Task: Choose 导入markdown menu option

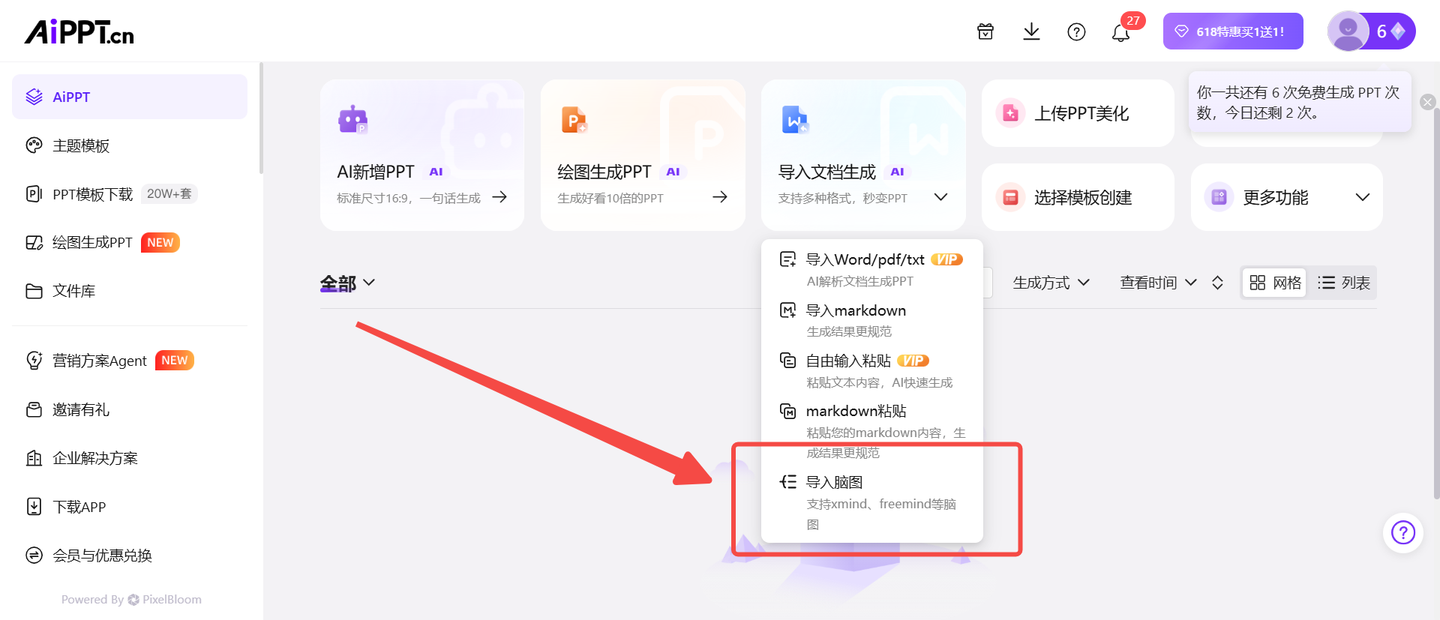Action: 872,320
